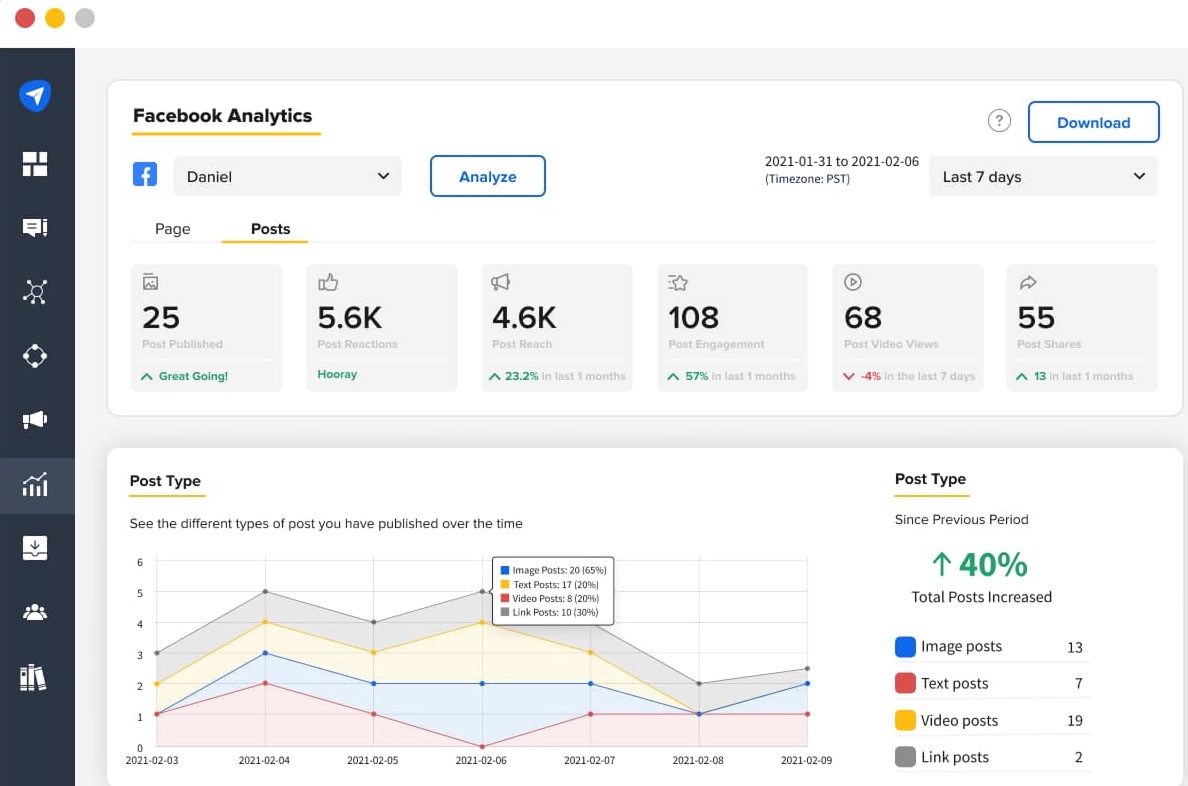Open the dashboard grid icon in sidebar
The width and height of the screenshot is (1188, 786).
pos(35,164)
